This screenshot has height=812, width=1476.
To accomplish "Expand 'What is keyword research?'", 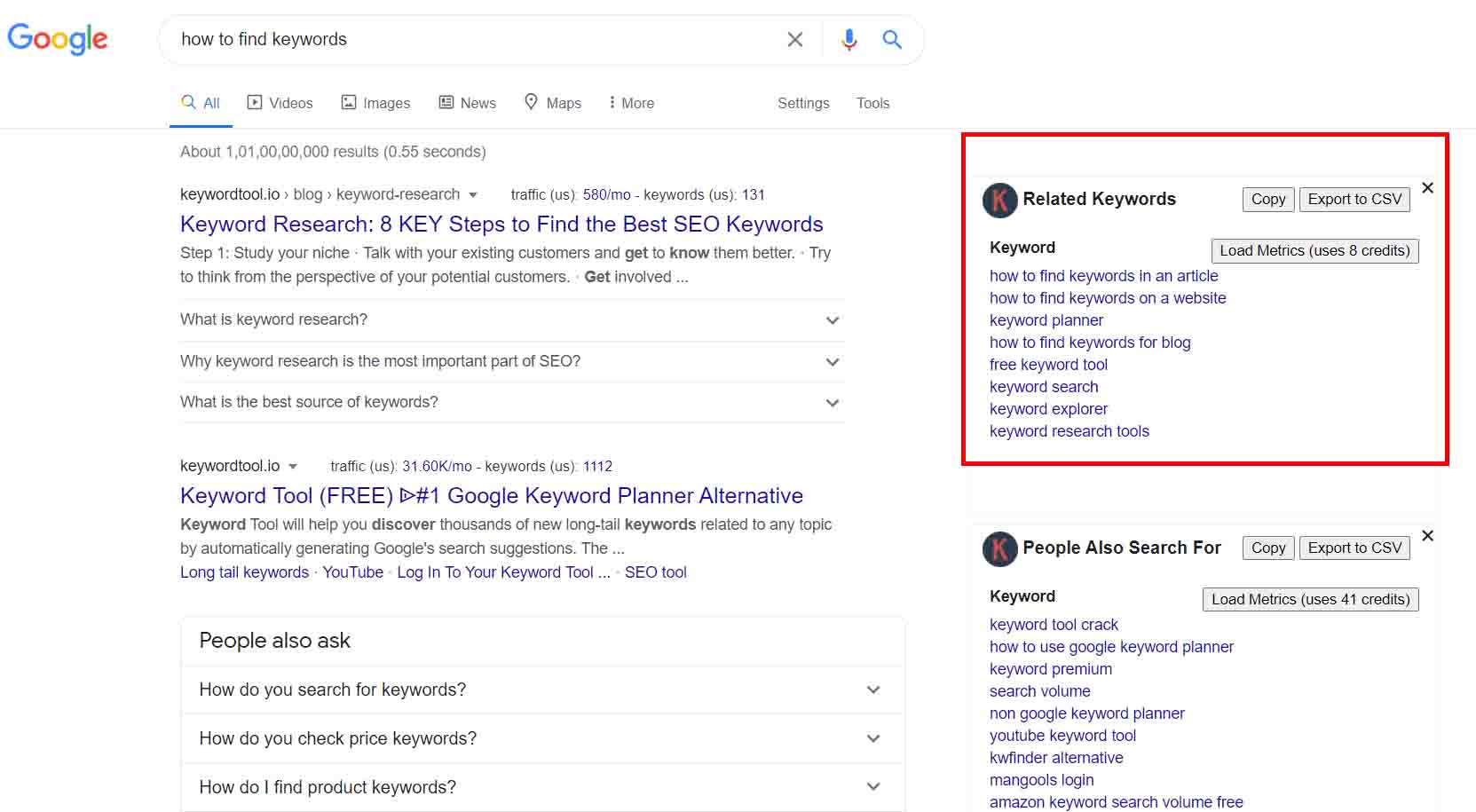I will click(x=511, y=319).
